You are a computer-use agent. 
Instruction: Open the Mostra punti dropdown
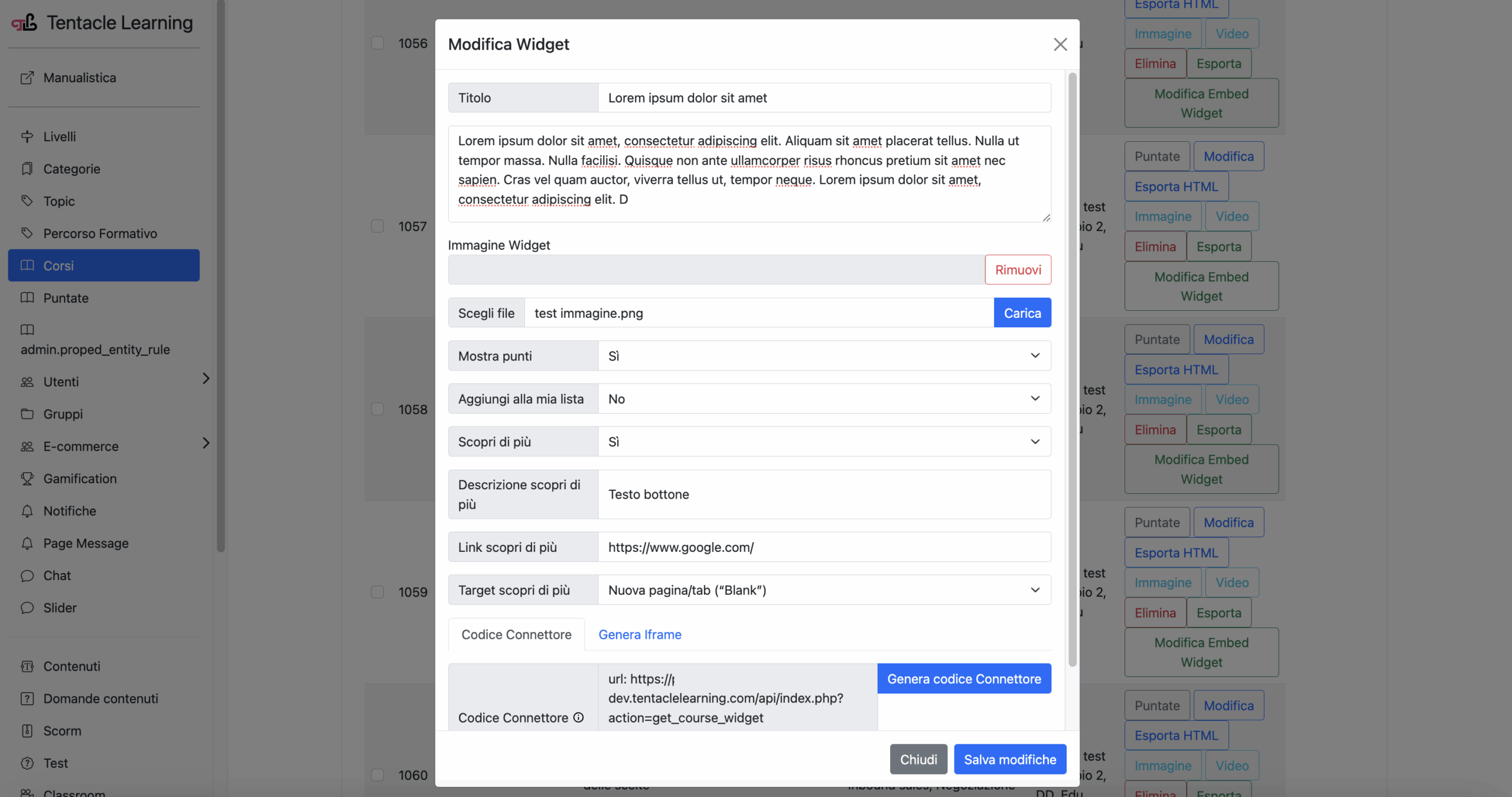(825, 356)
